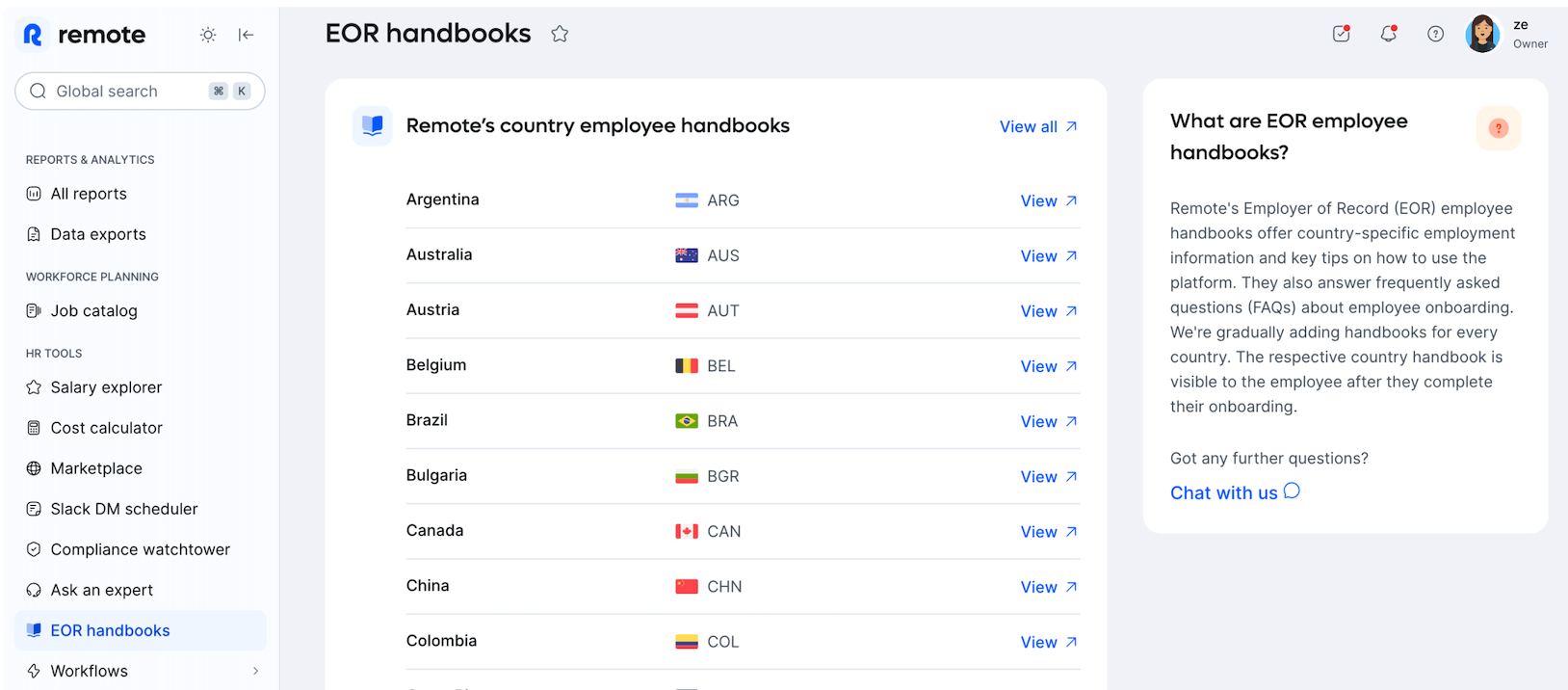
Task: View the Belgium handbook
Action: coord(1049,366)
